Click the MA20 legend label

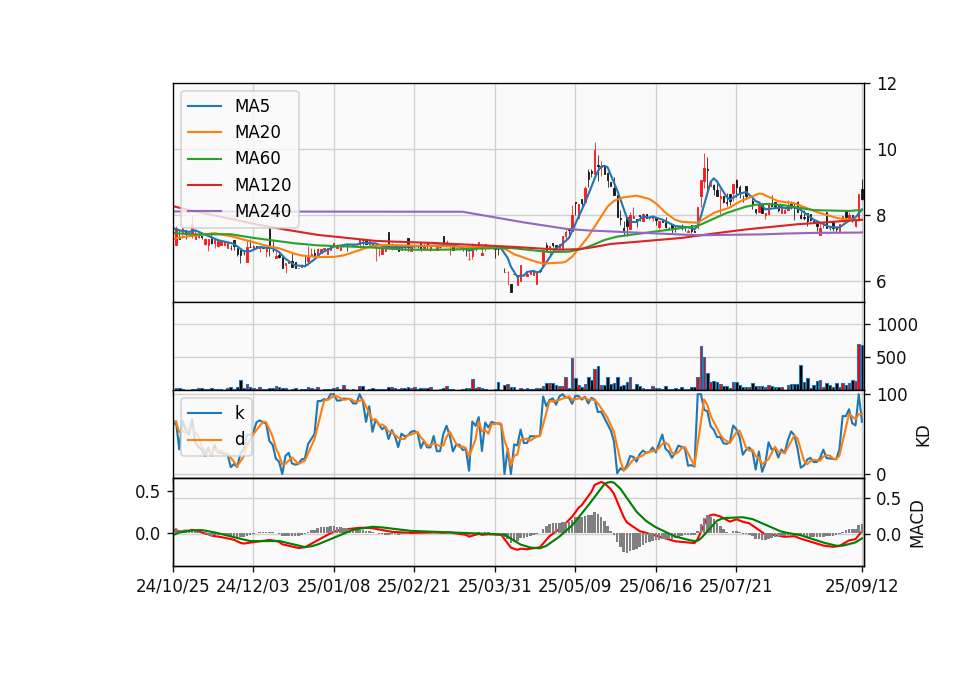[x=257, y=132]
